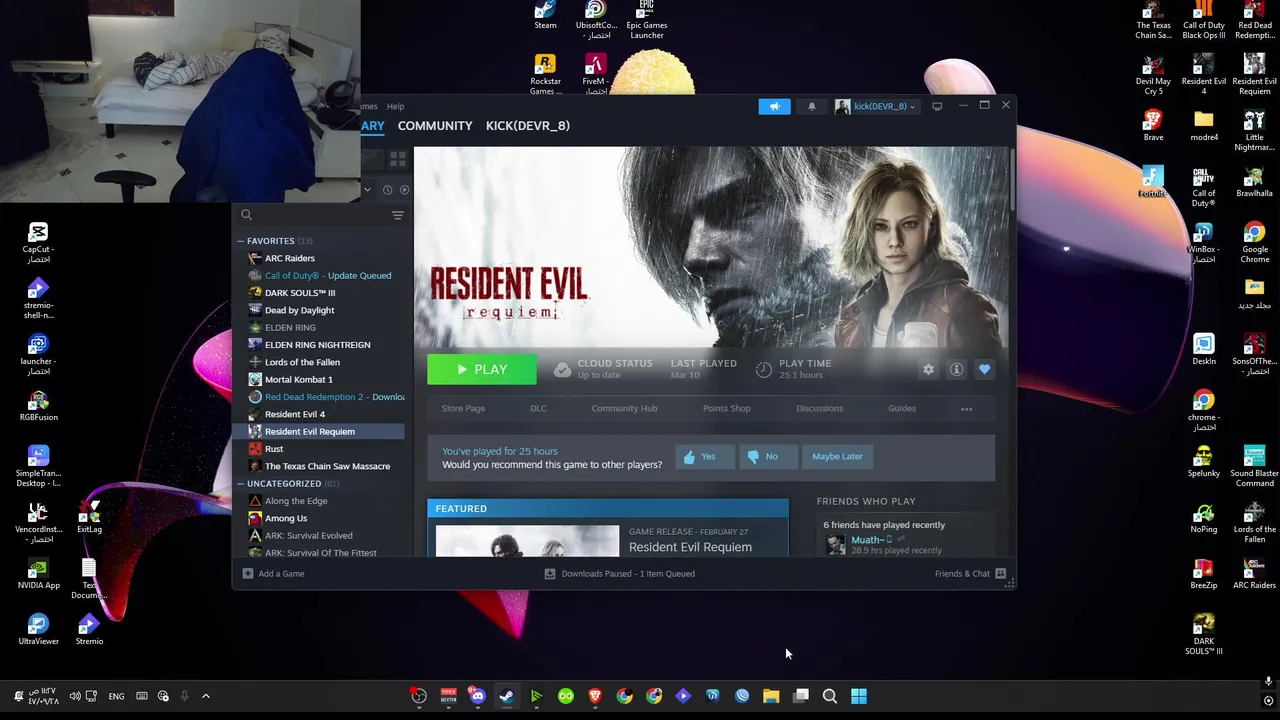Screen dimensions: 1280x720
Task: Open Friends & Chat panel
Action: coord(970,574)
